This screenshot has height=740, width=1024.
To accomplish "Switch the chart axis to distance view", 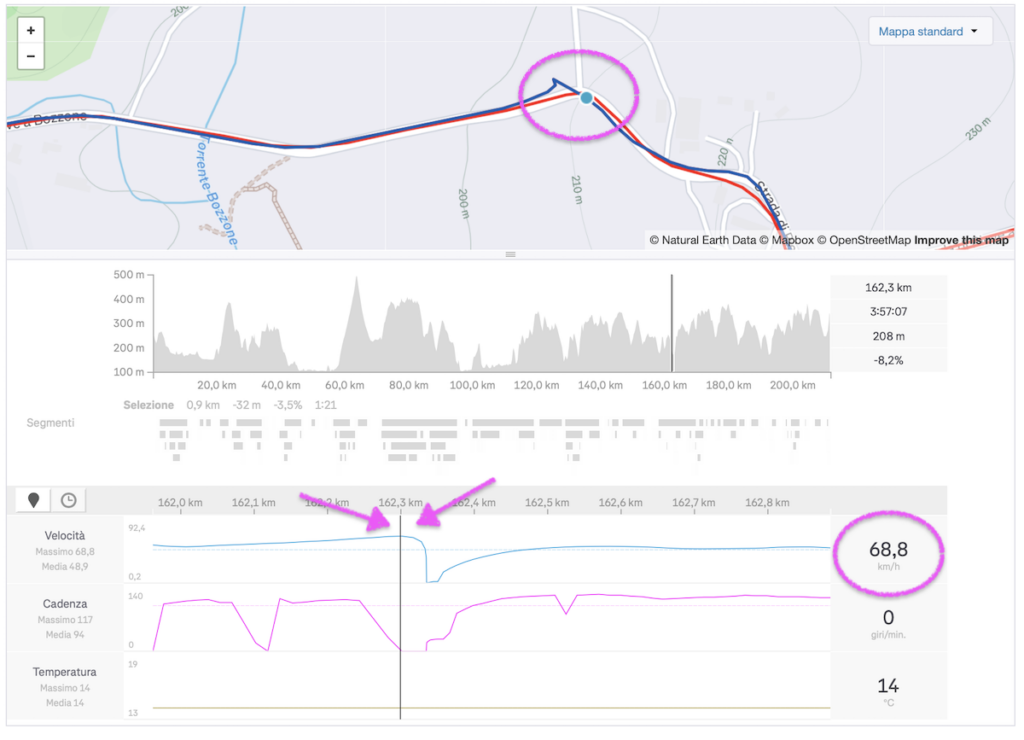I will pos(35,500).
